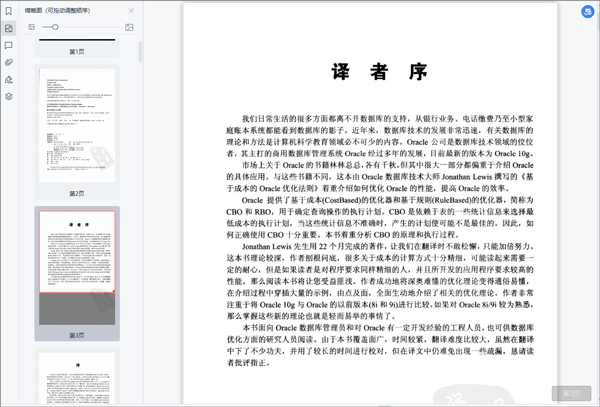
Task: Close the 缩略图 thumbnail panel
Action: (x=131, y=11)
